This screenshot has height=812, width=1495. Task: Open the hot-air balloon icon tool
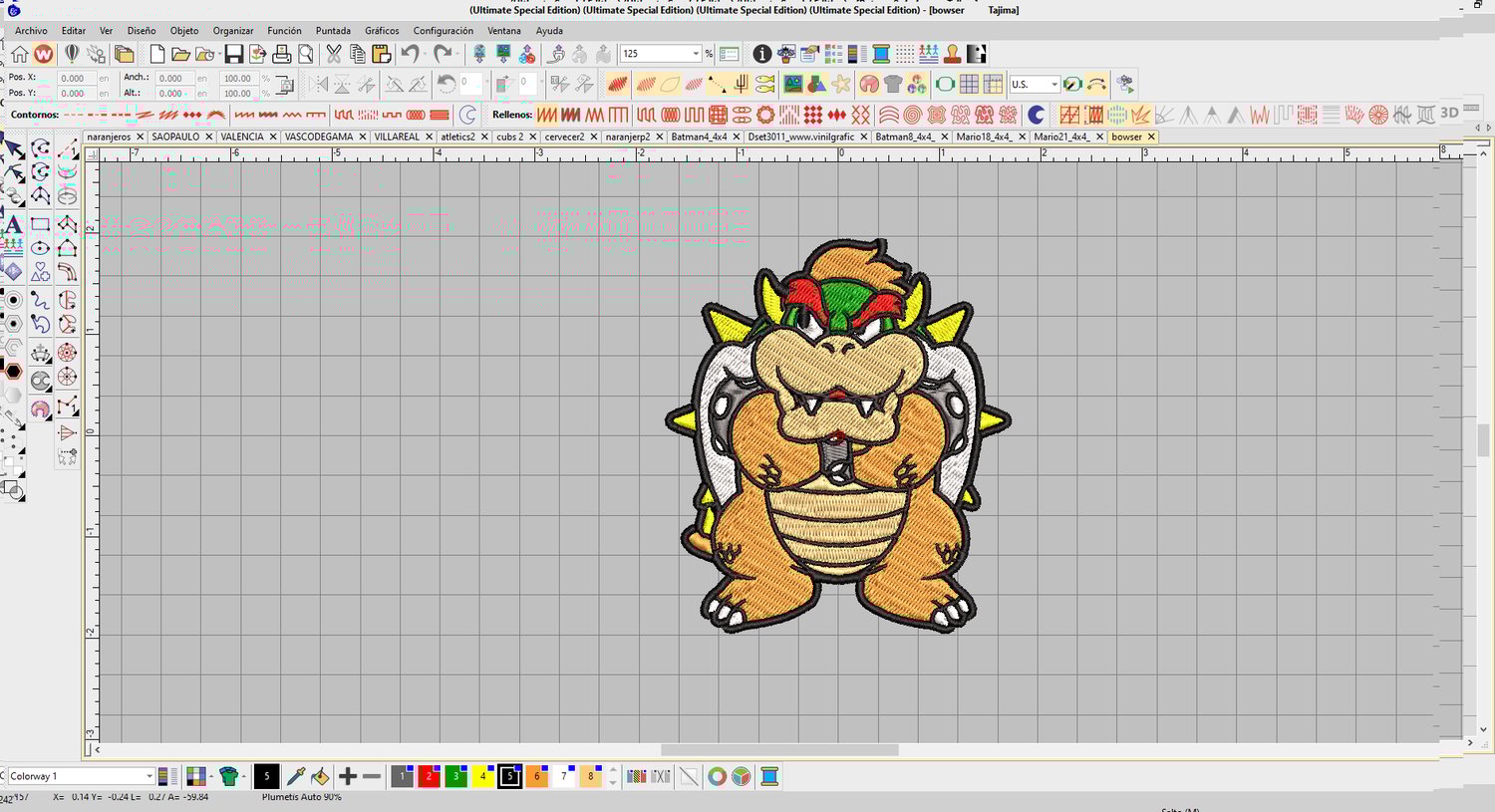[72, 54]
